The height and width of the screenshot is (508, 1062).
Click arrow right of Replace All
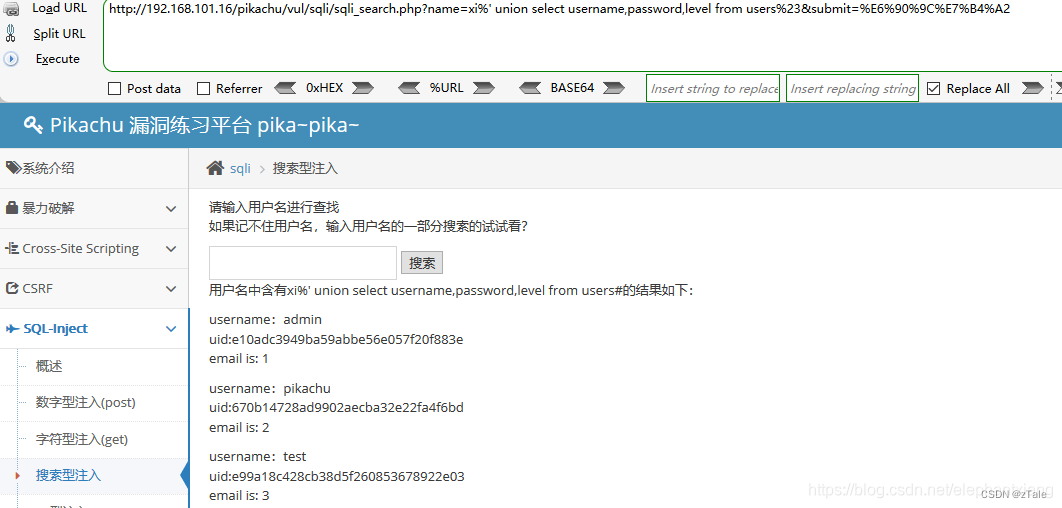point(1032,87)
